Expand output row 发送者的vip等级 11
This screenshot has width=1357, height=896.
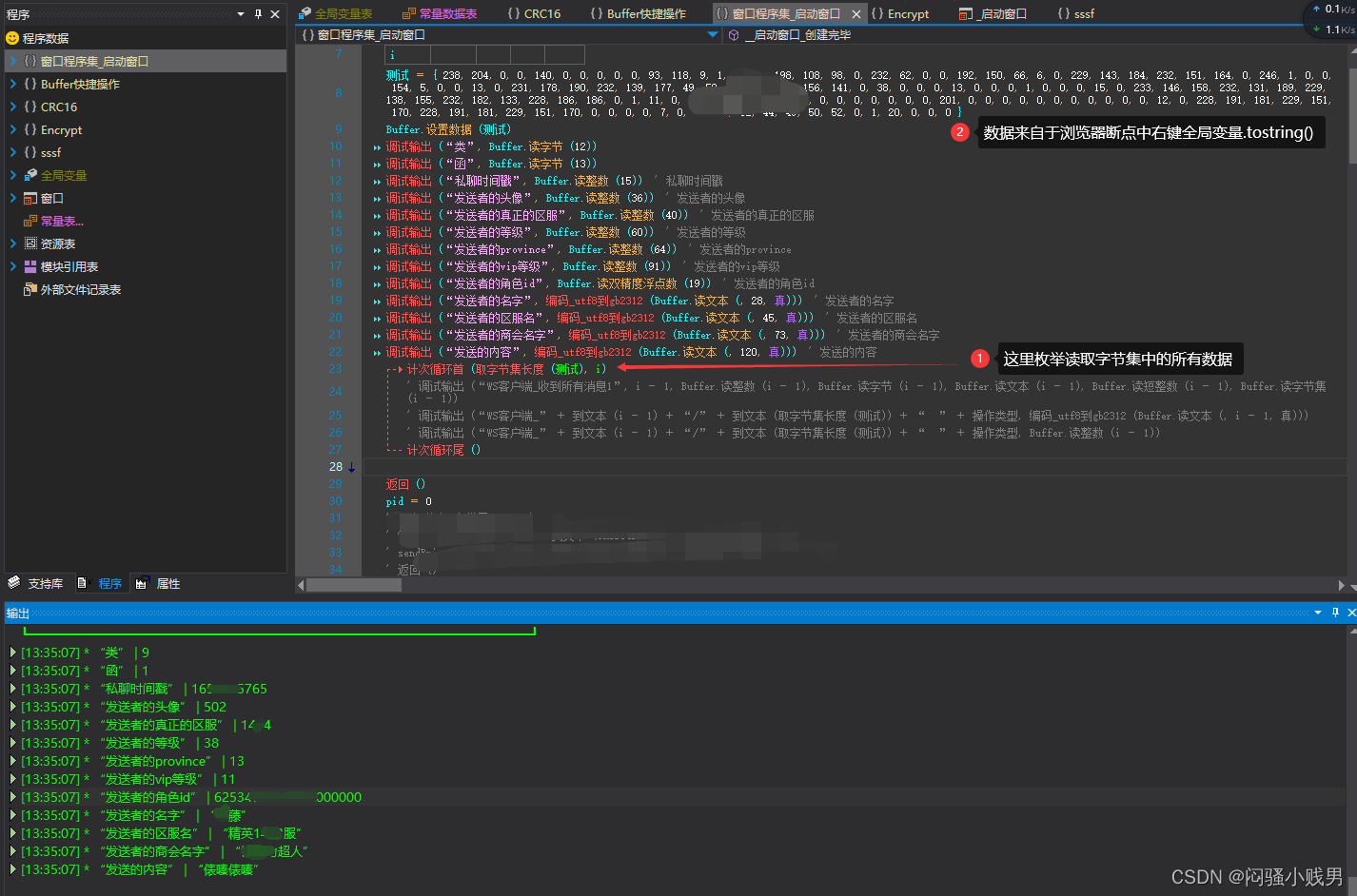[13, 779]
